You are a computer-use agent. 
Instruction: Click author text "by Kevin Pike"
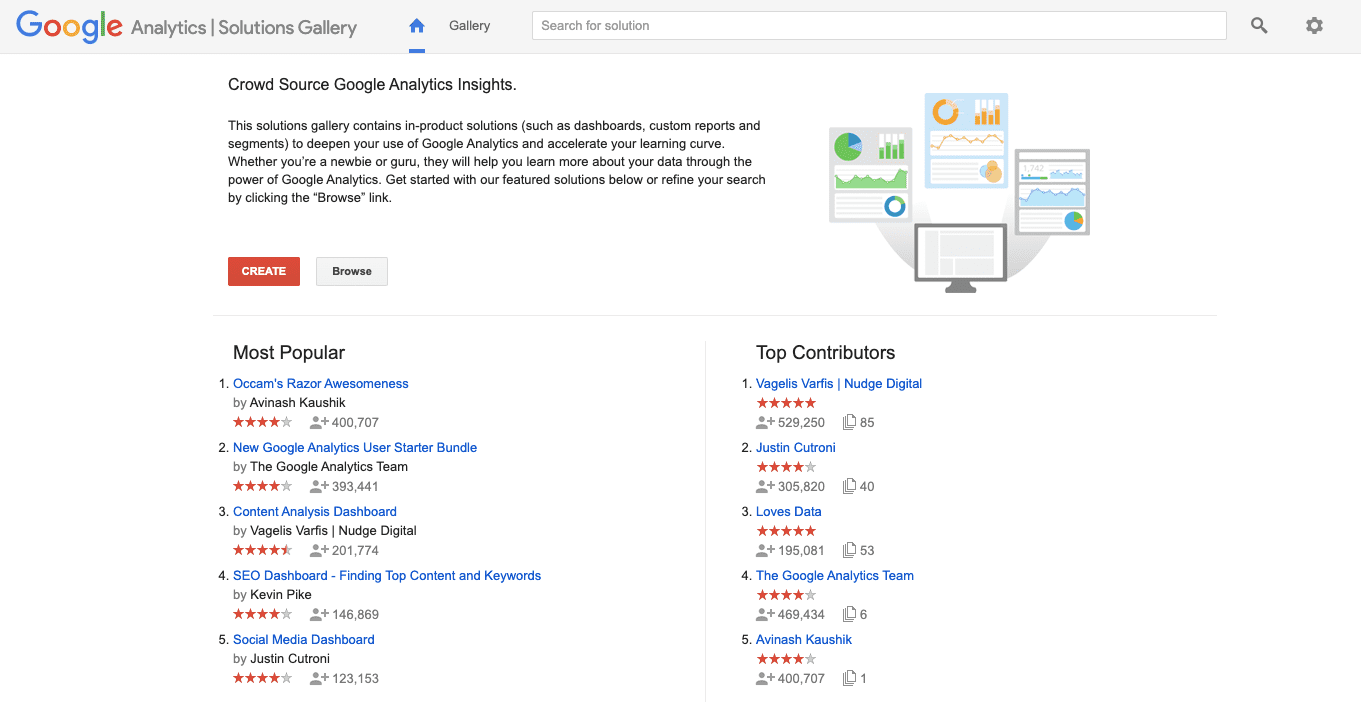tap(272, 594)
